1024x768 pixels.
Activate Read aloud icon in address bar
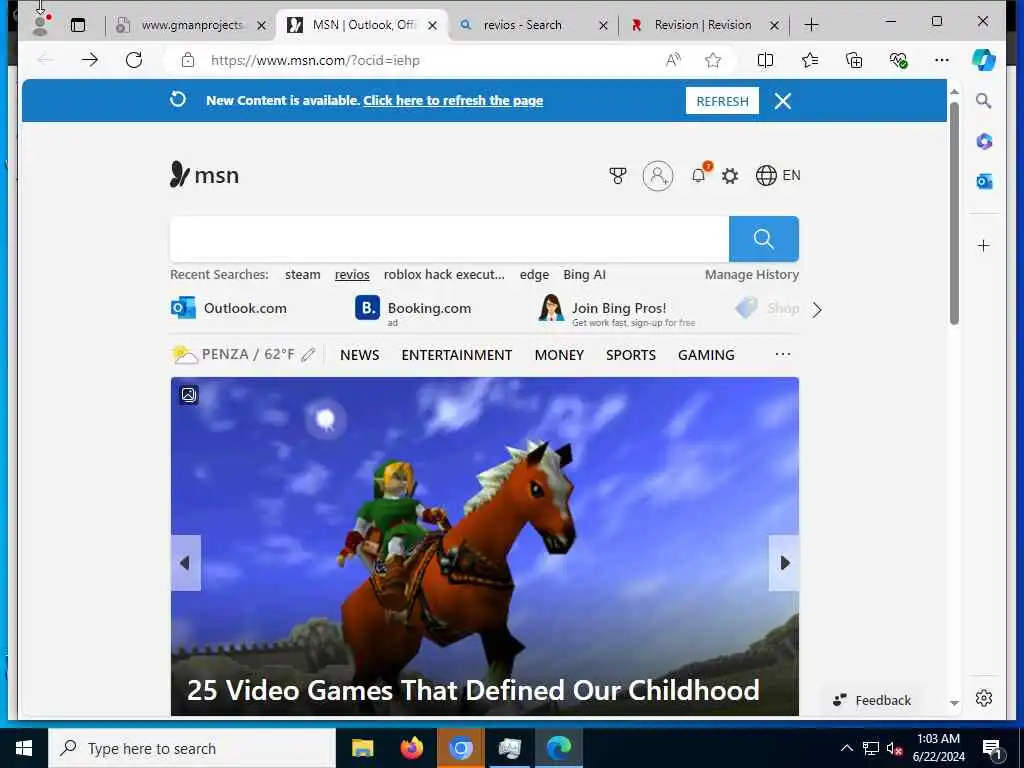click(x=673, y=60)
